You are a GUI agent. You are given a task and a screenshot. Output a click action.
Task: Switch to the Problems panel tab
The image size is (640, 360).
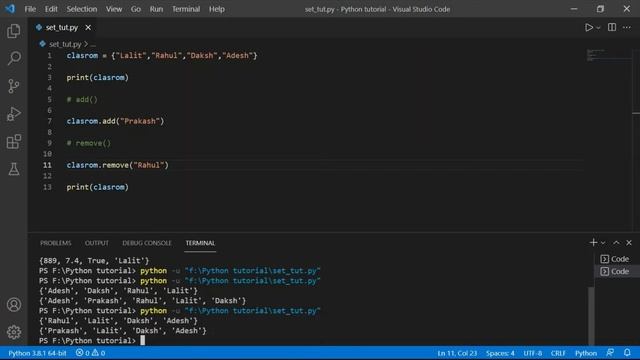click(x=56, y=243)
